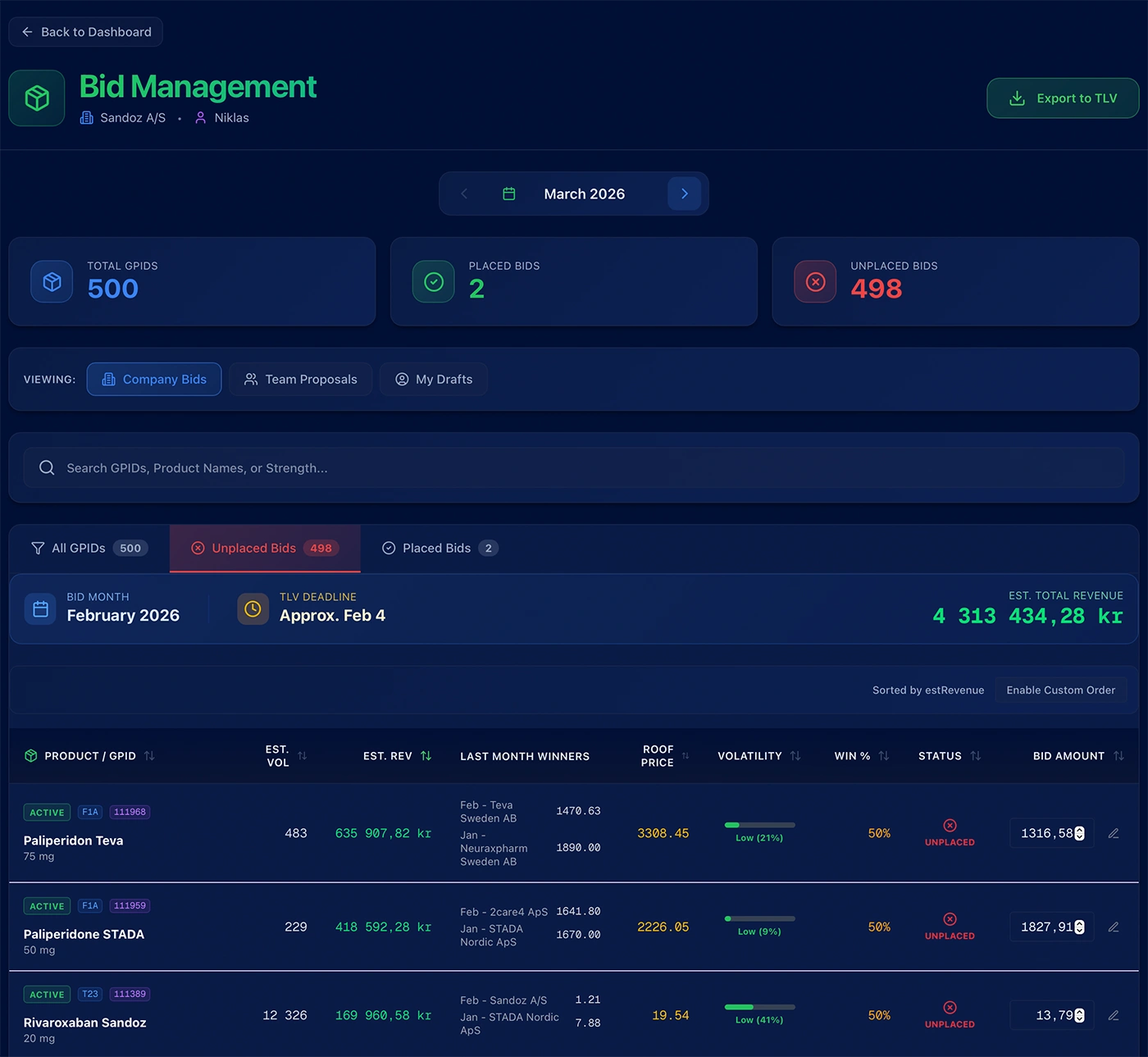1148x1057 pixels.
Task: Open the All GPIDs tab
Action: (x=89, y=548)
